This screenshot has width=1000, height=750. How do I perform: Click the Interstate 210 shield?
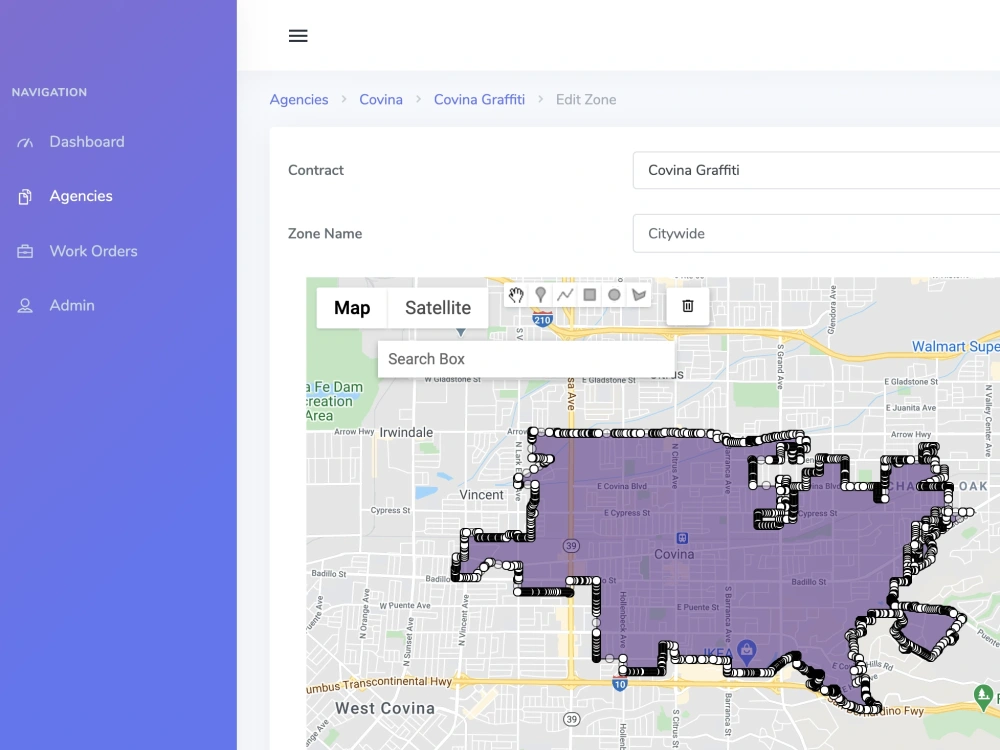[x=542, y=320]
